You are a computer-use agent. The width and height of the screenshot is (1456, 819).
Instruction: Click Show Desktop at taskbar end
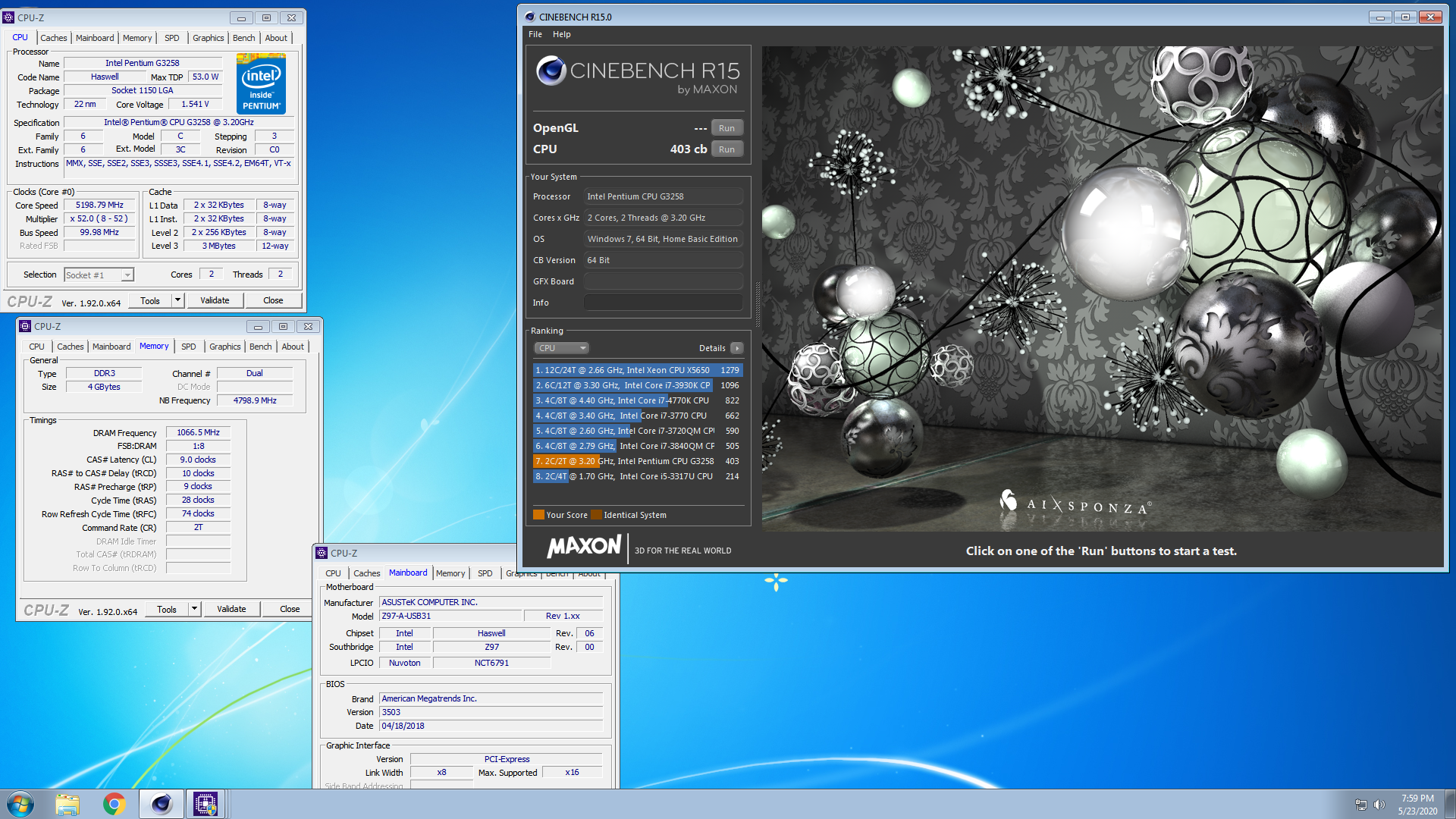point(1450,804)
